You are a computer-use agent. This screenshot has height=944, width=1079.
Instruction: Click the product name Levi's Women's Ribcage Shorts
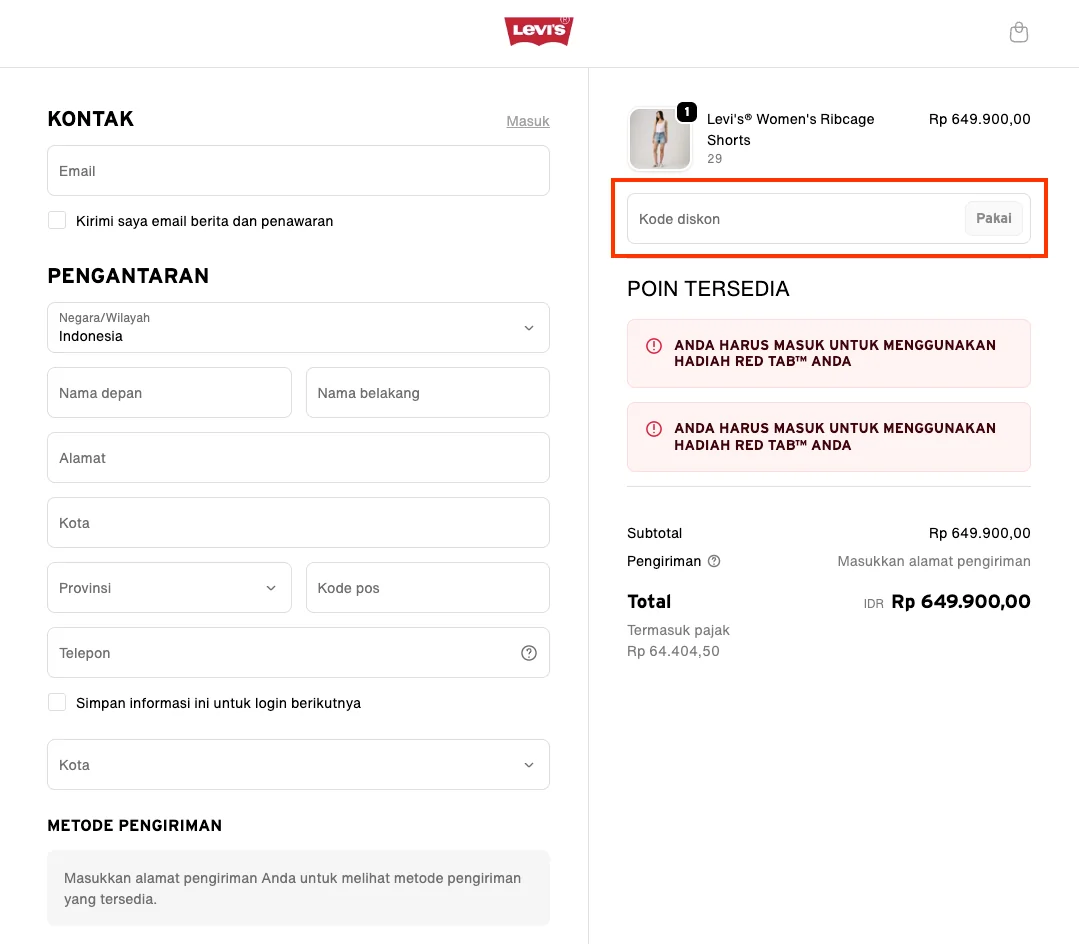click(790, 129)
